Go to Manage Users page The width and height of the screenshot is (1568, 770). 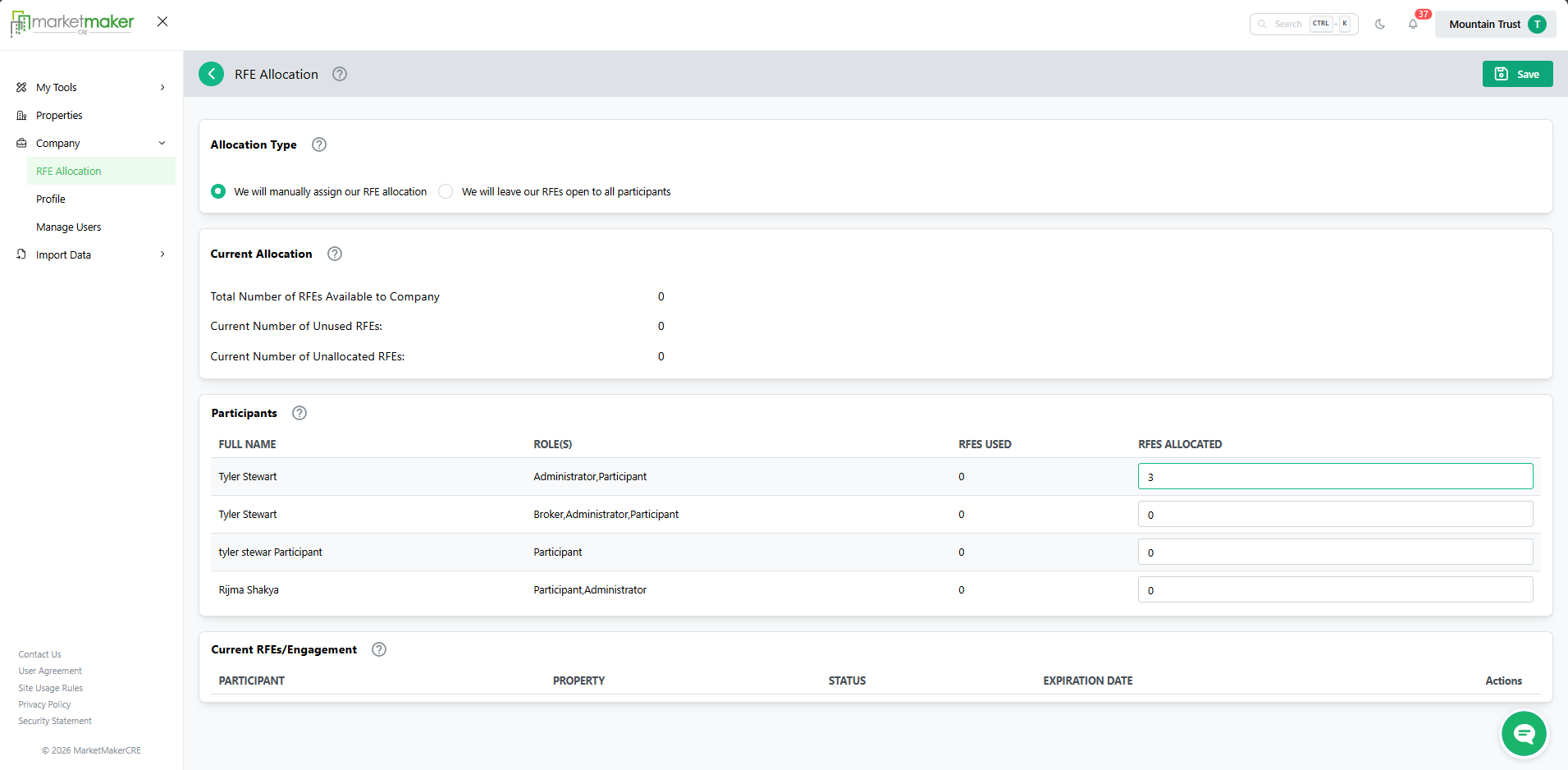pyautogui.click(x=69, y=227)
